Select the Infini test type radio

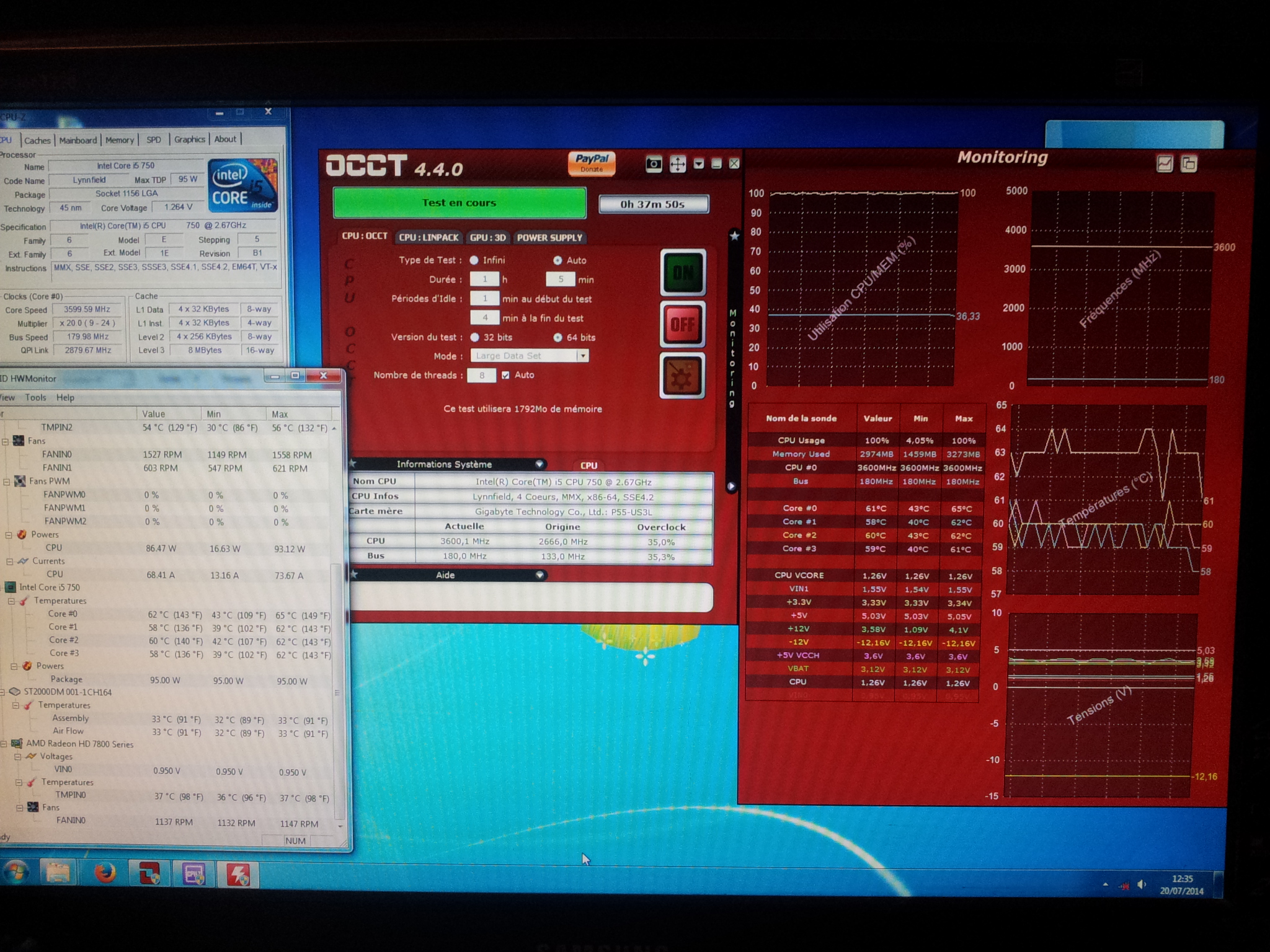click(x=474, y=260)
